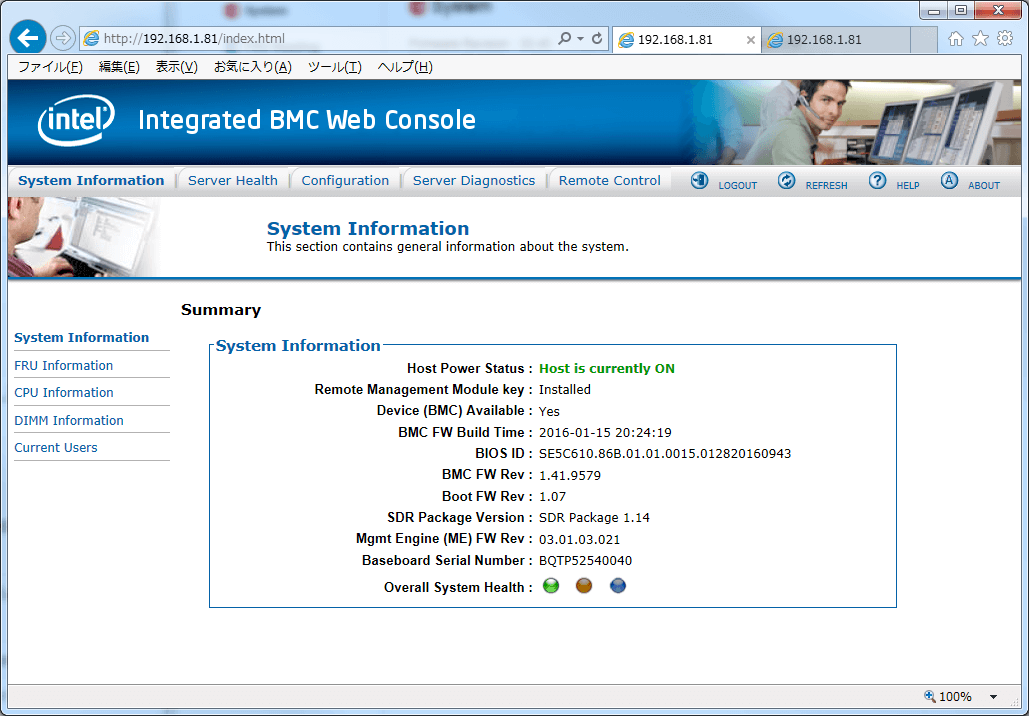Click the search magnifier in address bar
The width and height of the screenshot is (1029, 716).
tap(564, 39)
